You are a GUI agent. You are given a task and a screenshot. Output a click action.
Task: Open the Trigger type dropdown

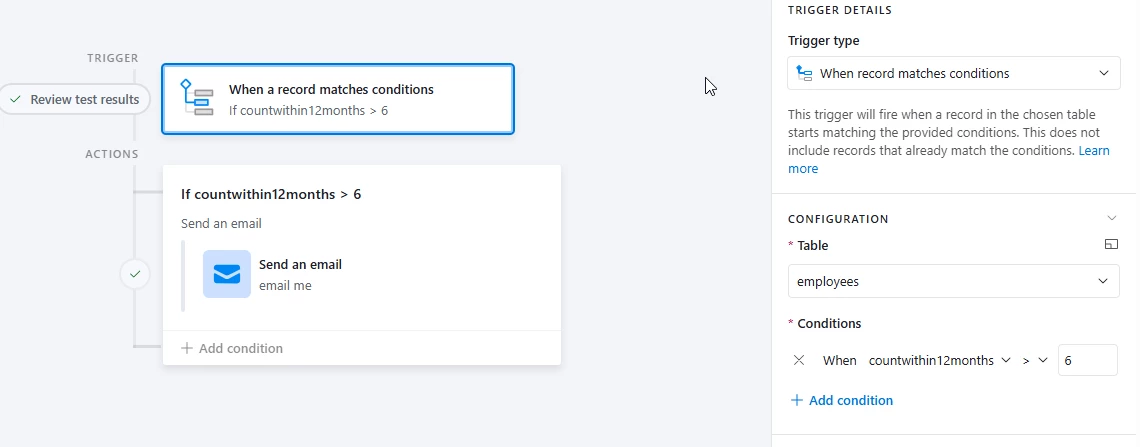pos(953,73)
